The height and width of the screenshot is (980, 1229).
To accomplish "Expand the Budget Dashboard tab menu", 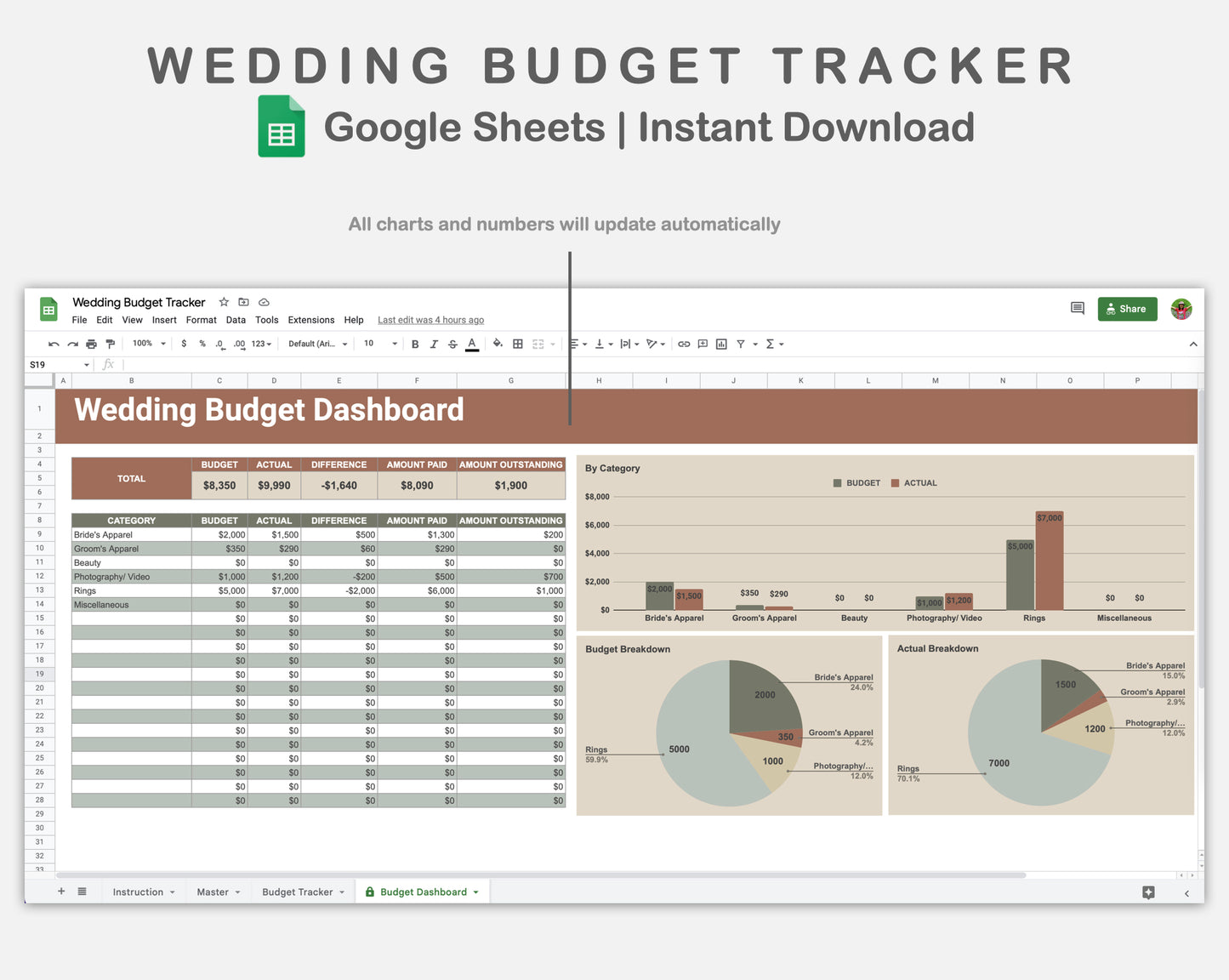I will [476, 892].
